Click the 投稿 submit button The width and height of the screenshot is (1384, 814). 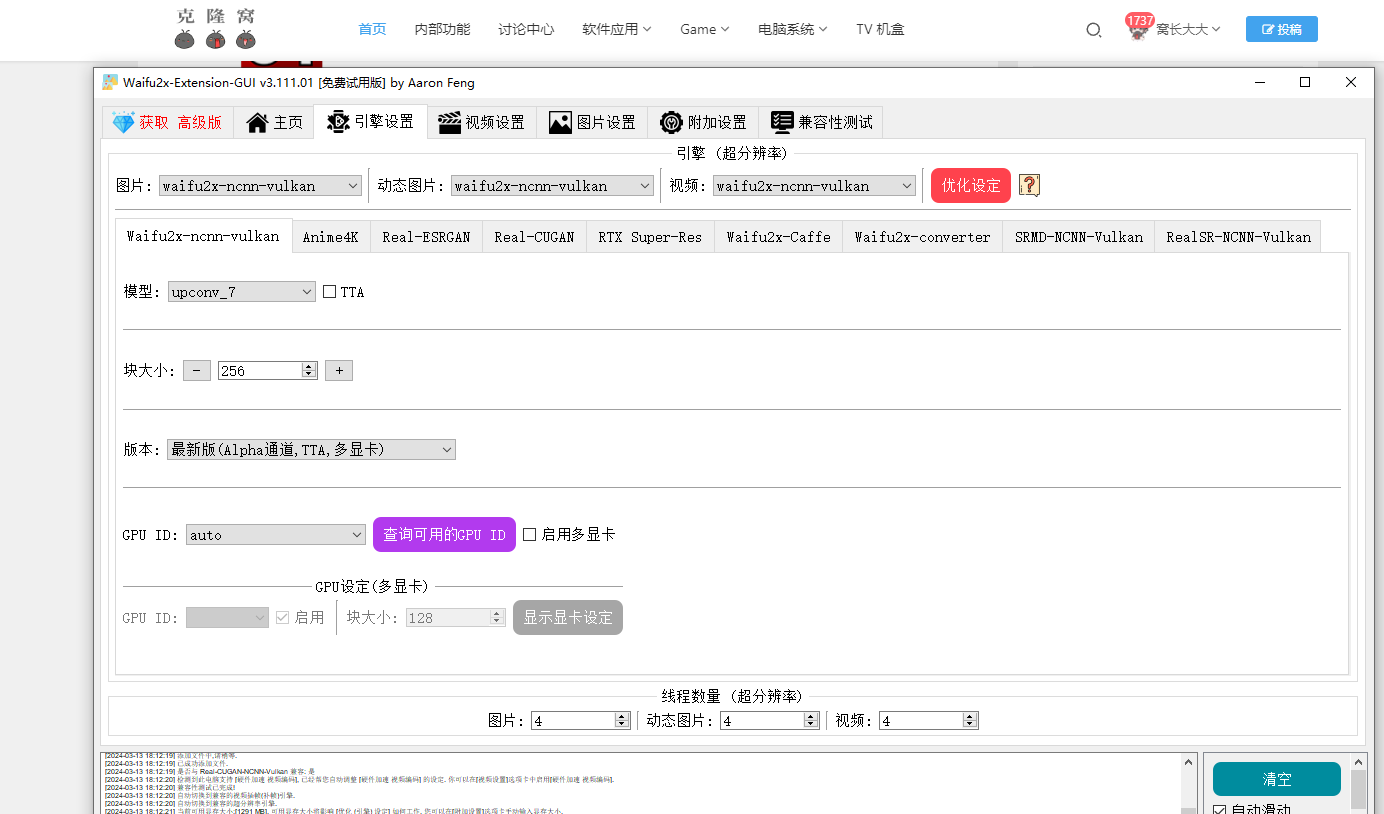tap(1282, 29)
